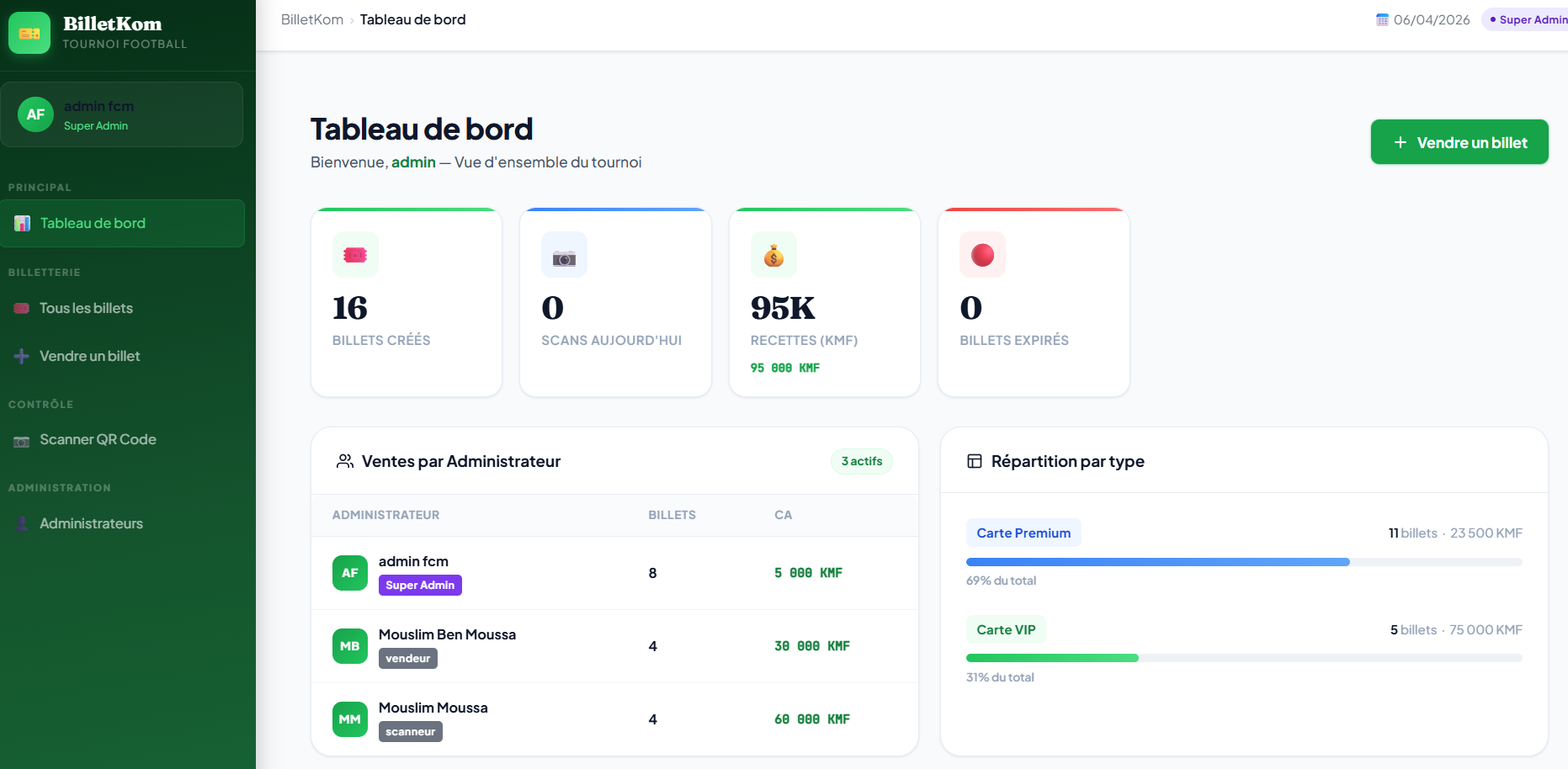1568x769 pixels.
Task: Click the purple Super Admin badge under admin fcm
Action: pos(420,585)
